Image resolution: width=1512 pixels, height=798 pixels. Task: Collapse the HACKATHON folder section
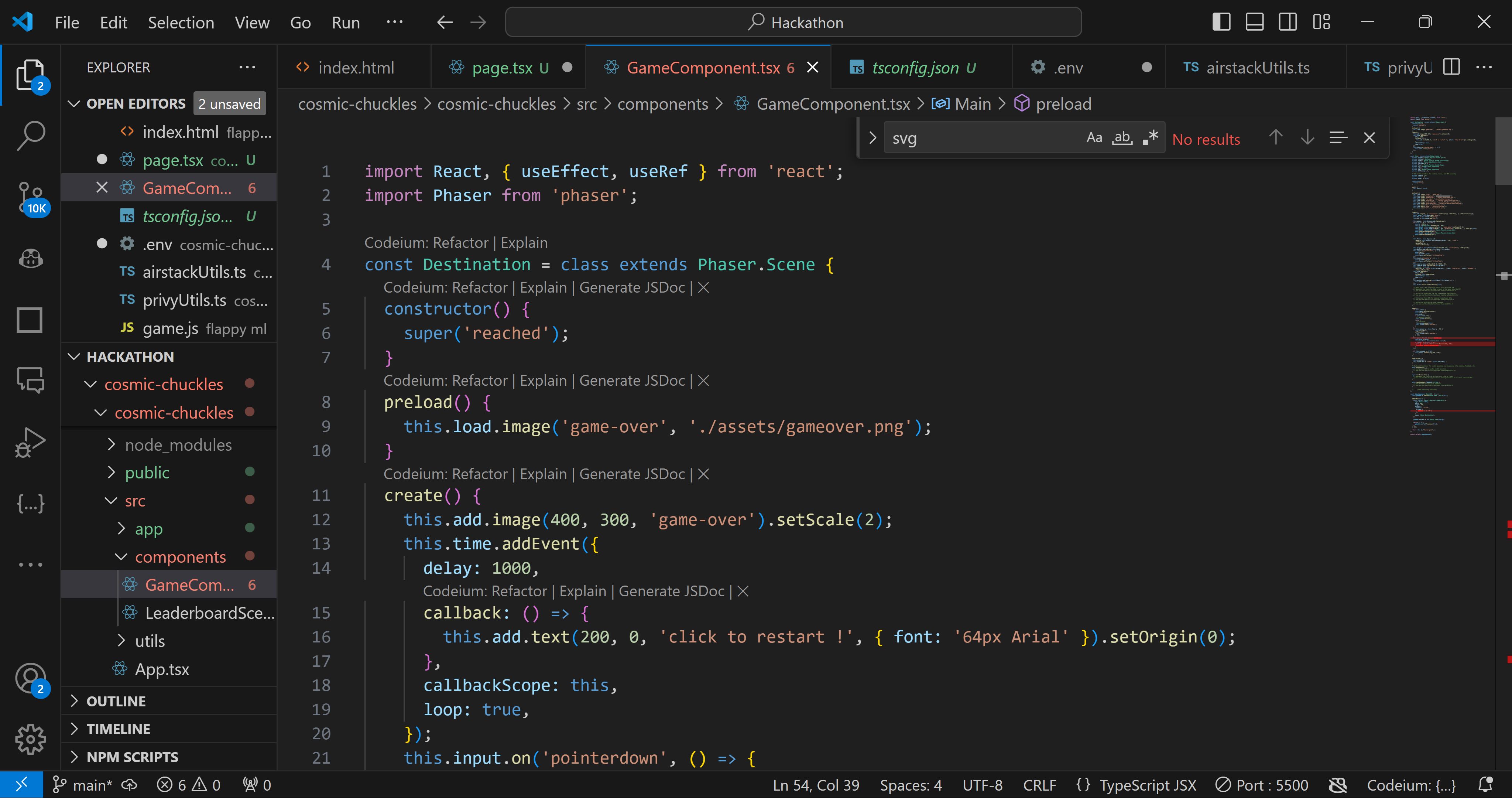coord(74,357)
